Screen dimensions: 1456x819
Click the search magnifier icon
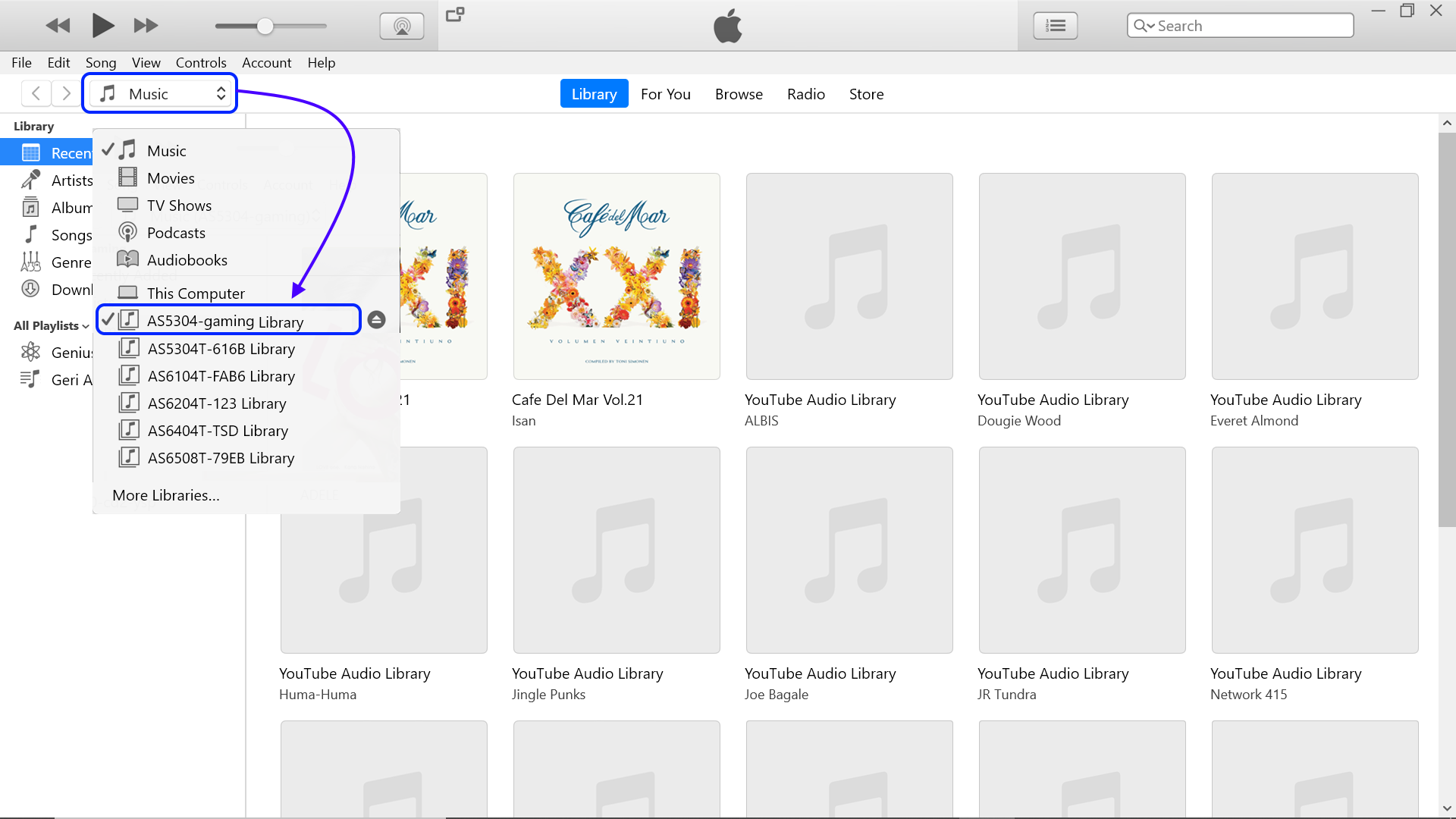(1142, 26)
